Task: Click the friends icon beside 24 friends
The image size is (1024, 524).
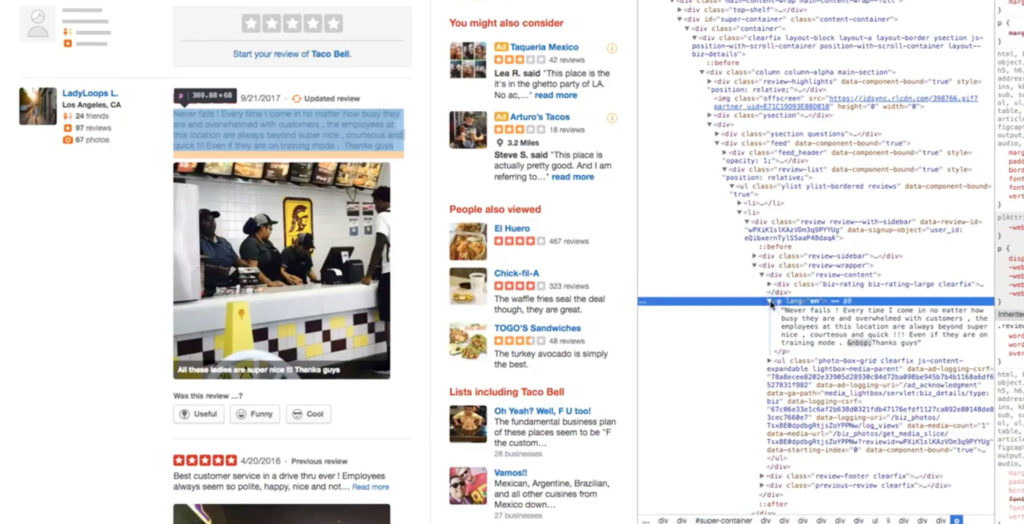Action: point(67,116)
